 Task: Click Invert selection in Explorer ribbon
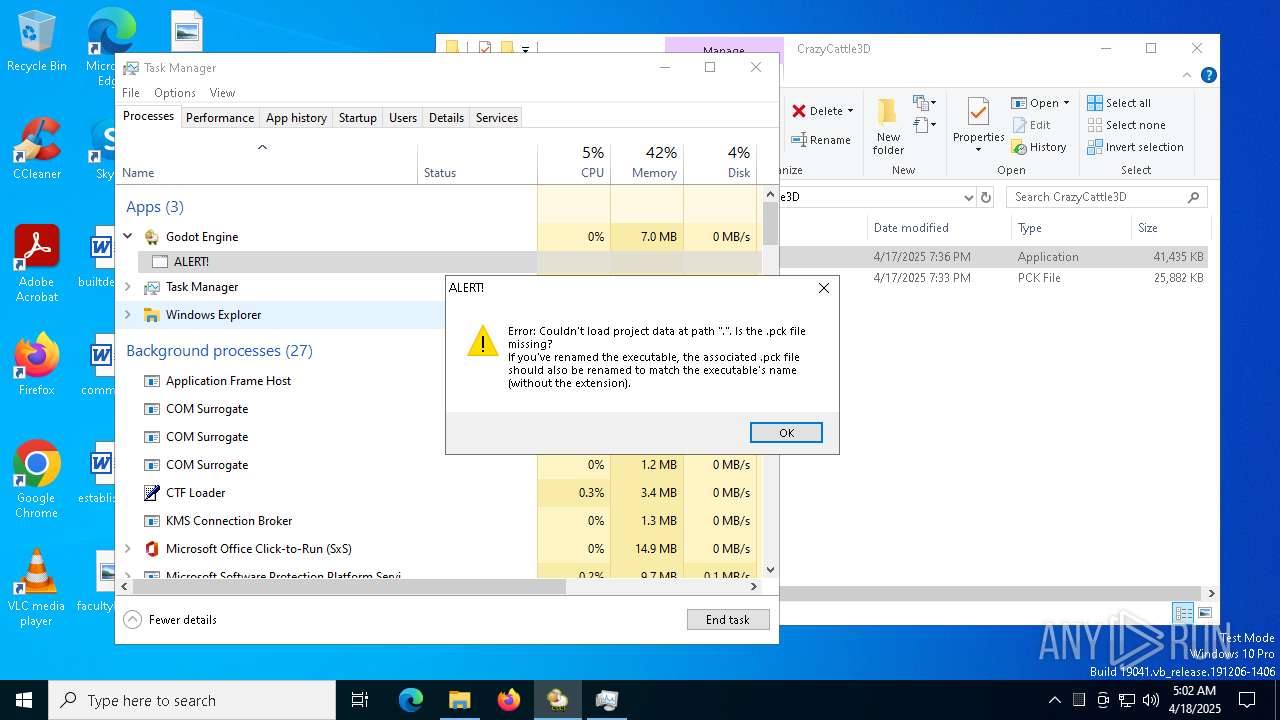click(x=1135, y=147)
